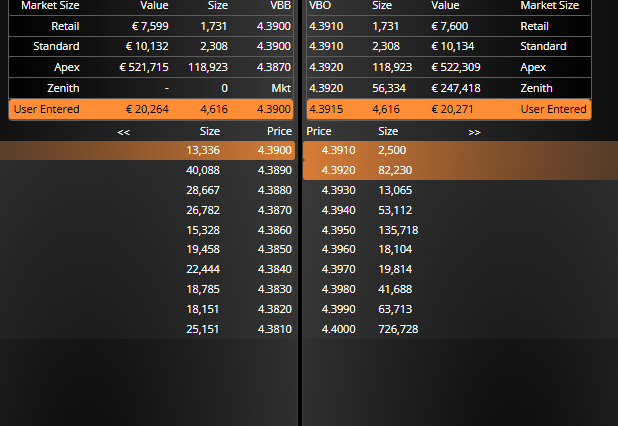This screenshot has height=426, width=618.
Task: Click the >> next page arrows
Action: point(474,132)
